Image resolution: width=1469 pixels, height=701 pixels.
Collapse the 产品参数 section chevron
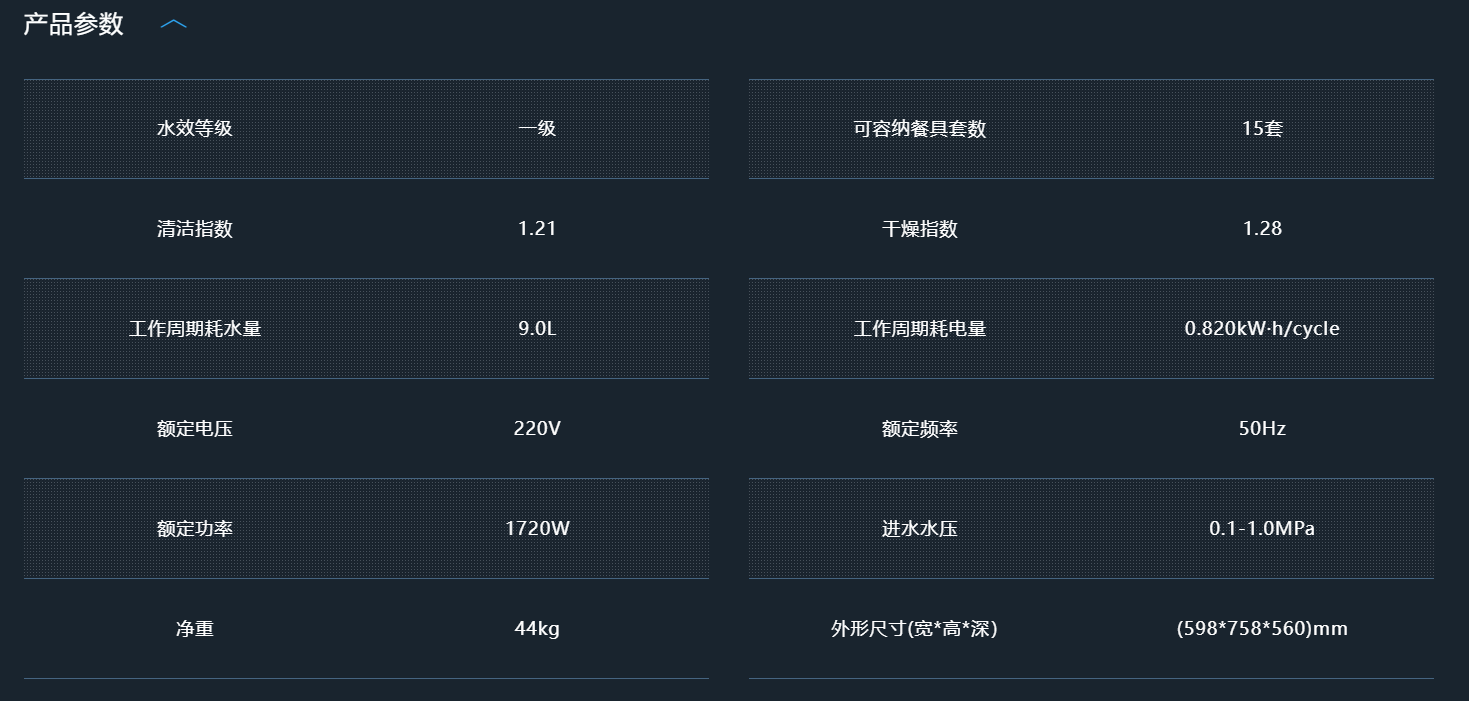tap(174, 24)
